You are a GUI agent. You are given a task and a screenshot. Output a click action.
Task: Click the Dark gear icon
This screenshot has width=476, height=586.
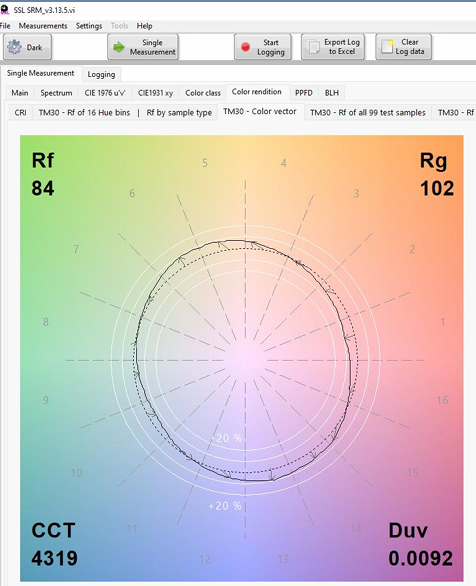(15, 47)
